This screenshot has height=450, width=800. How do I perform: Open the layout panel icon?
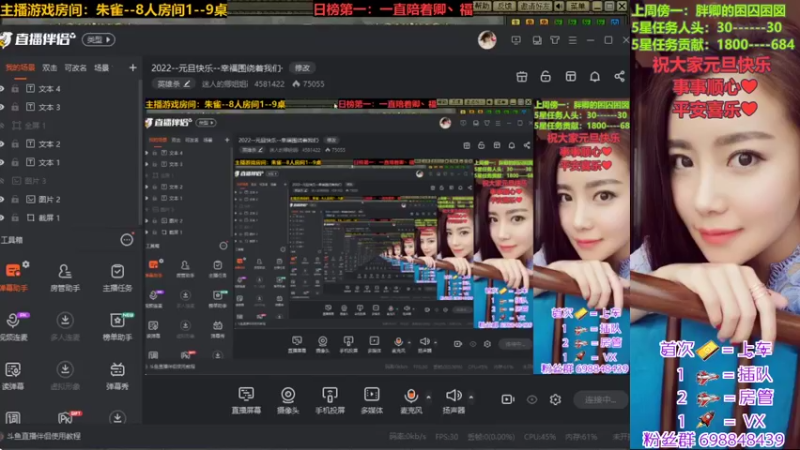(570, 77)
